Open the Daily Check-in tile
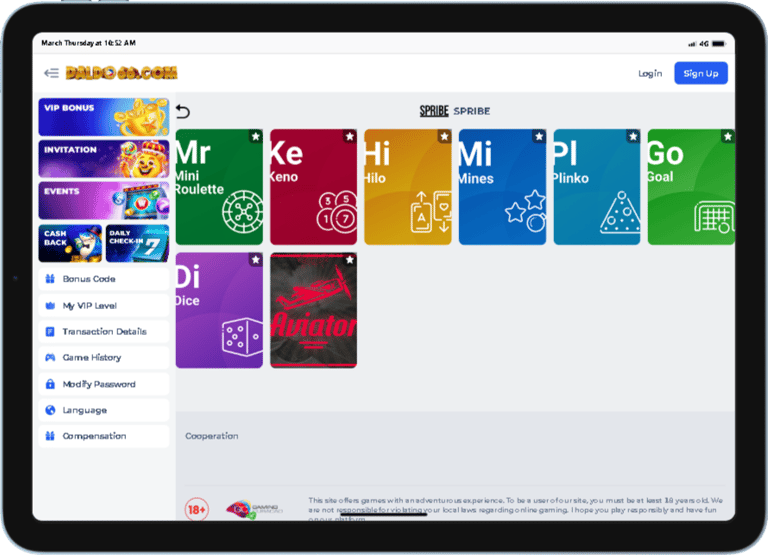The image size is (768, 555). click(x=138, y=243)
